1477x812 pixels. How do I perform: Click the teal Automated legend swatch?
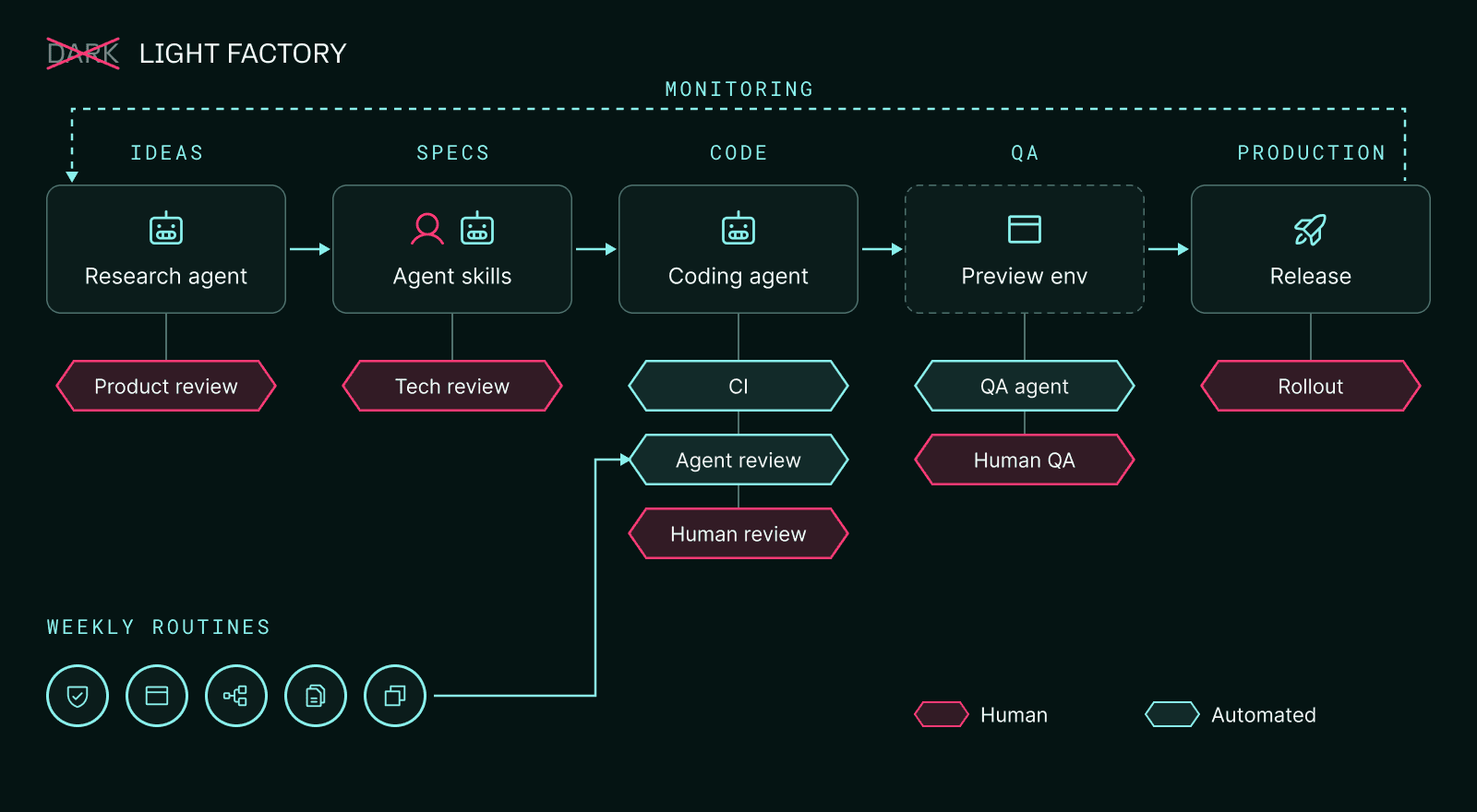click(1172, 715)
